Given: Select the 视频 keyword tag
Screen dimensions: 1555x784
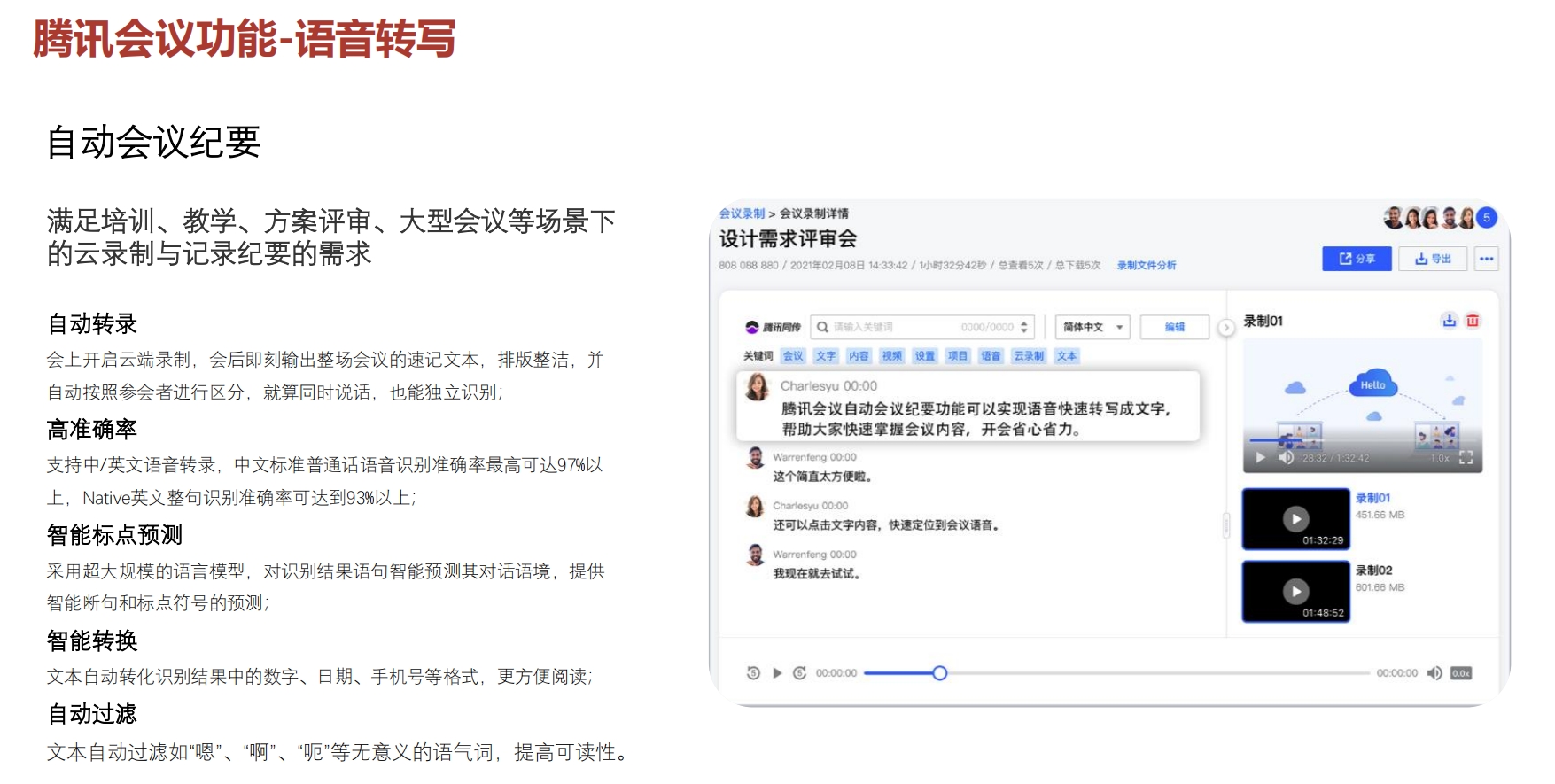Looking at the screenshot, I should coord(892,356).
